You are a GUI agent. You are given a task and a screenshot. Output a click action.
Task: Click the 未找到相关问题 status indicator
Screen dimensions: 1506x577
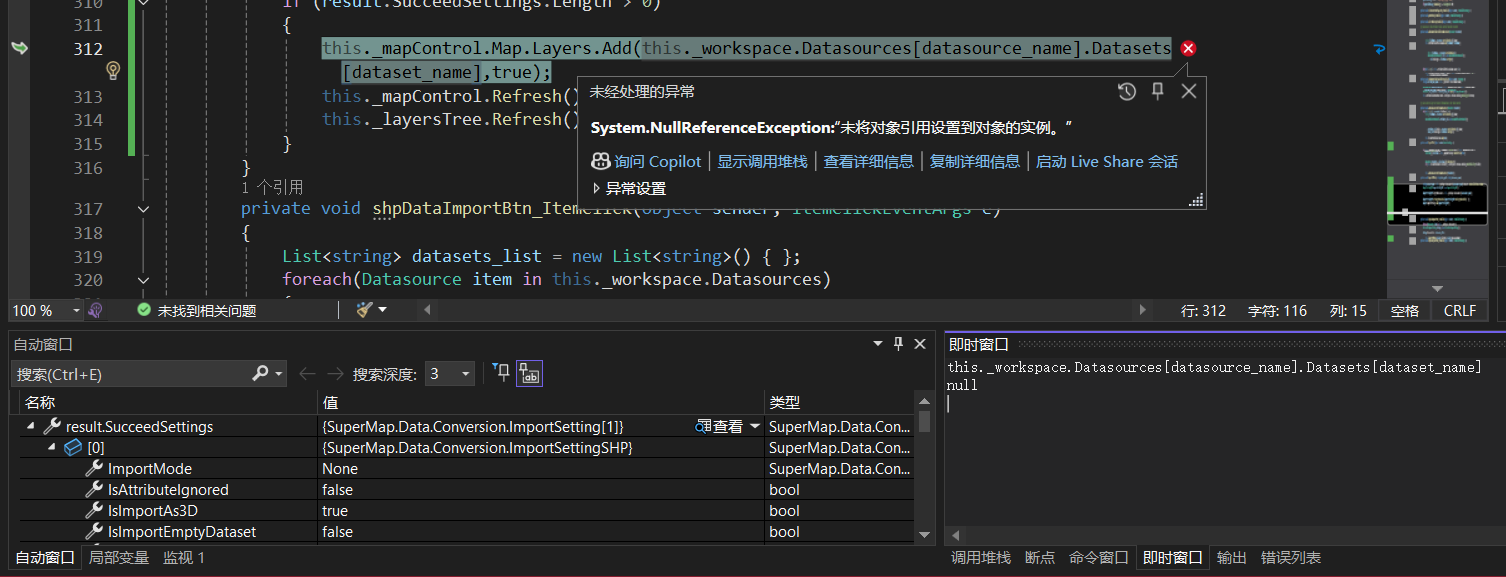[196, 311]
